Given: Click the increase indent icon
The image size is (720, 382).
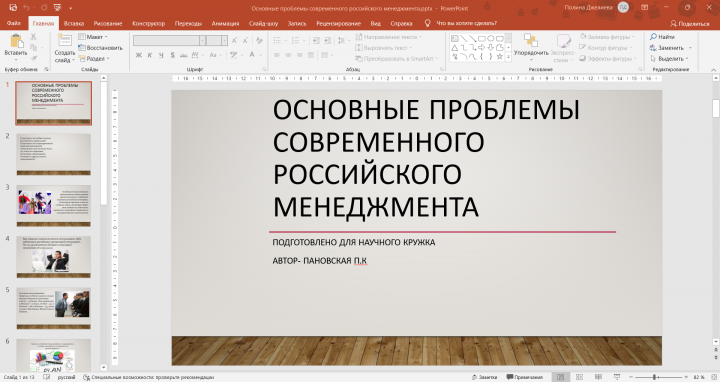Looking at the screenshot, I should pyautogui.click(x=327, y=40).
